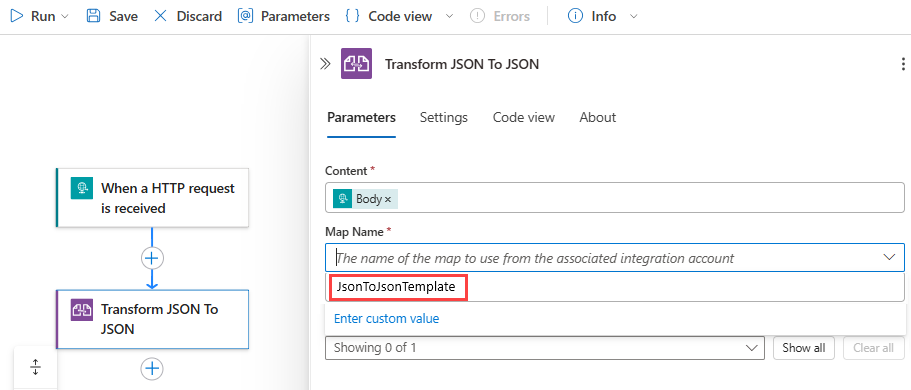Click the Show all button

[804, 348]
